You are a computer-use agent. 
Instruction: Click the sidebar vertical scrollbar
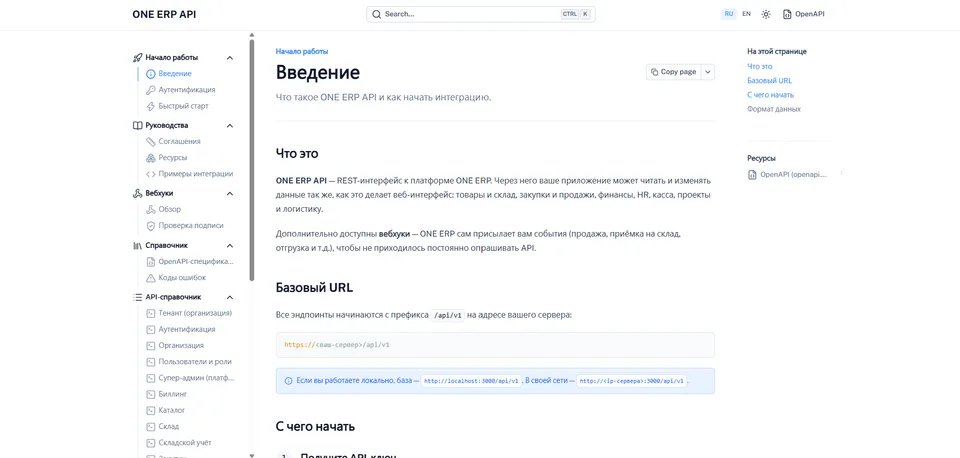(x=252, y=159)
